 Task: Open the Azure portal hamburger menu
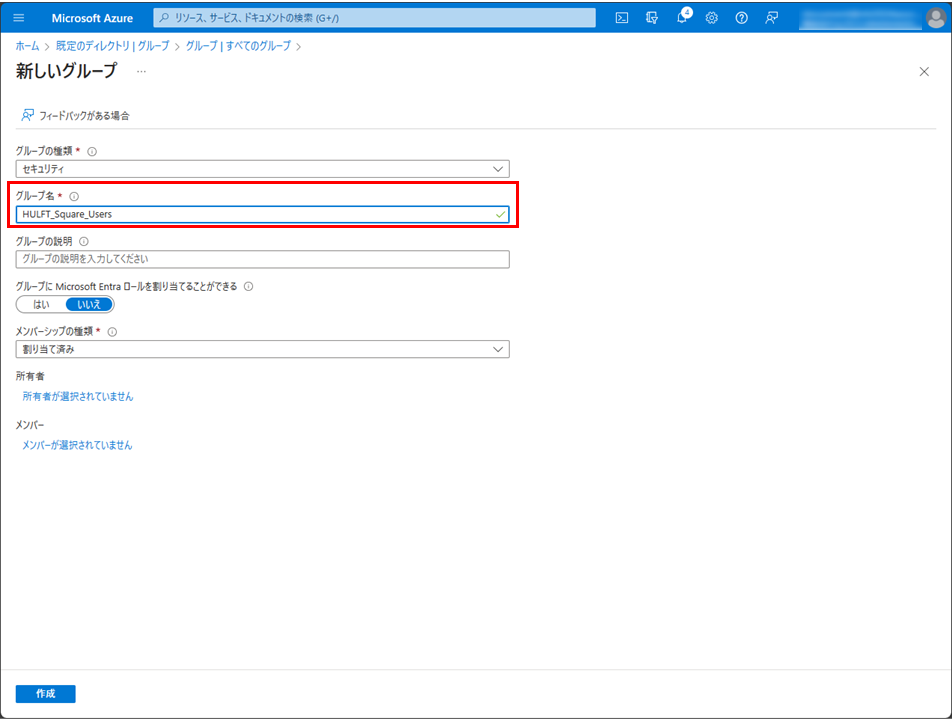[x=19, y=18]
